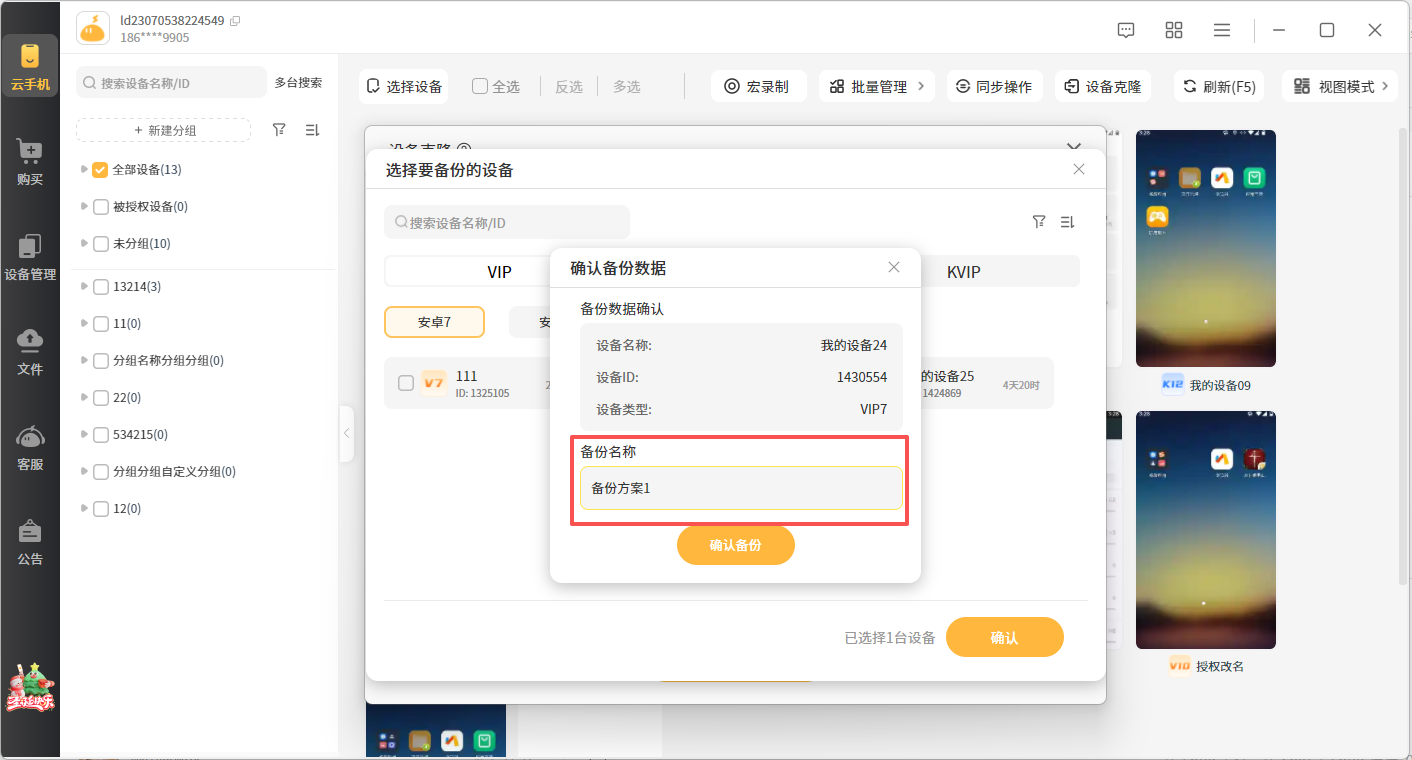Open the 公告 announcements sidebar icon
This screenshot has height=760, width=1412.
point(30,542)
